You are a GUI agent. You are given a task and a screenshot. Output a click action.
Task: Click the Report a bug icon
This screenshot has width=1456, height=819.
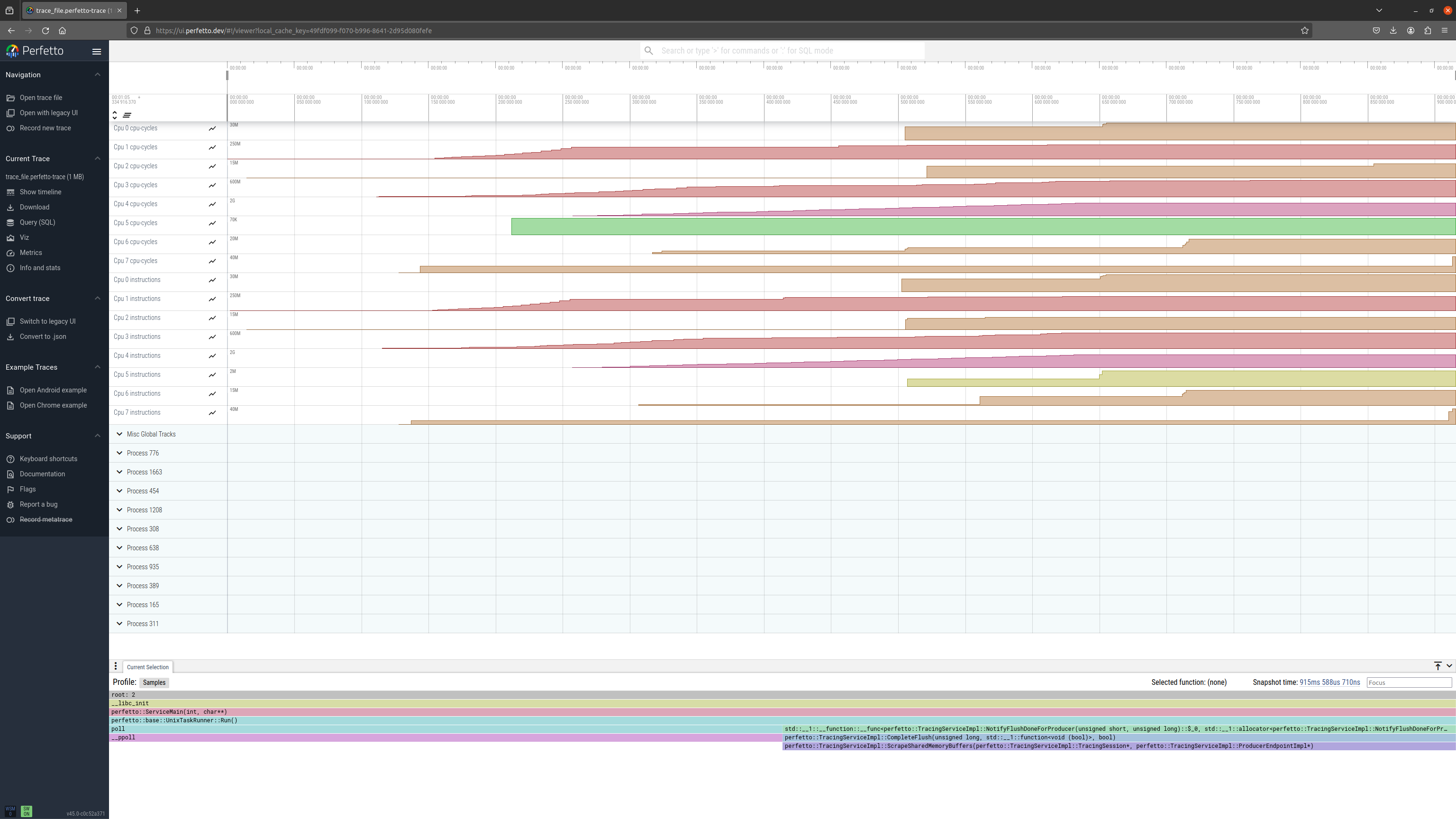click(10, 505)
